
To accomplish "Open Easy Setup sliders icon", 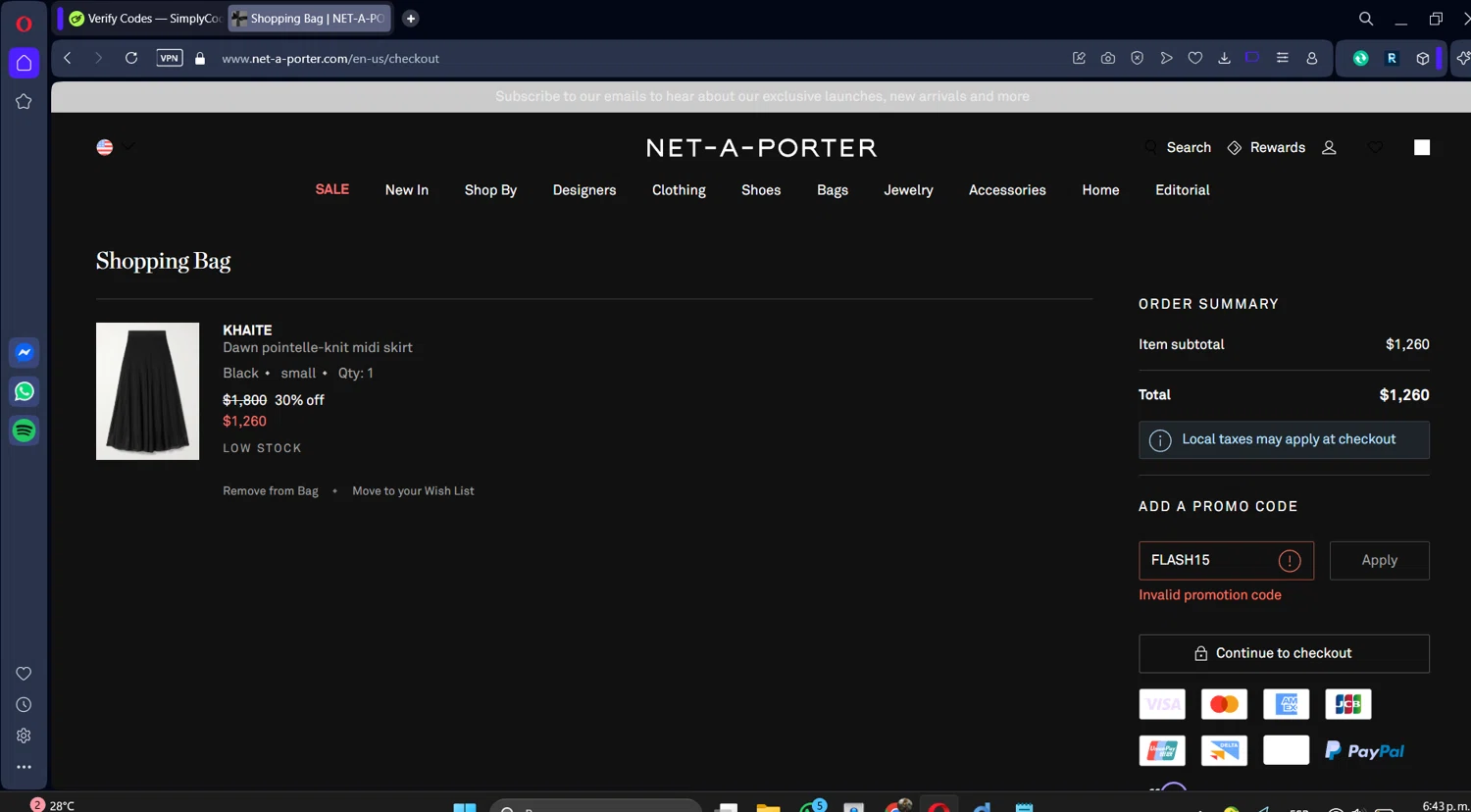I will pyautogui.click(x=1282, y=59).
